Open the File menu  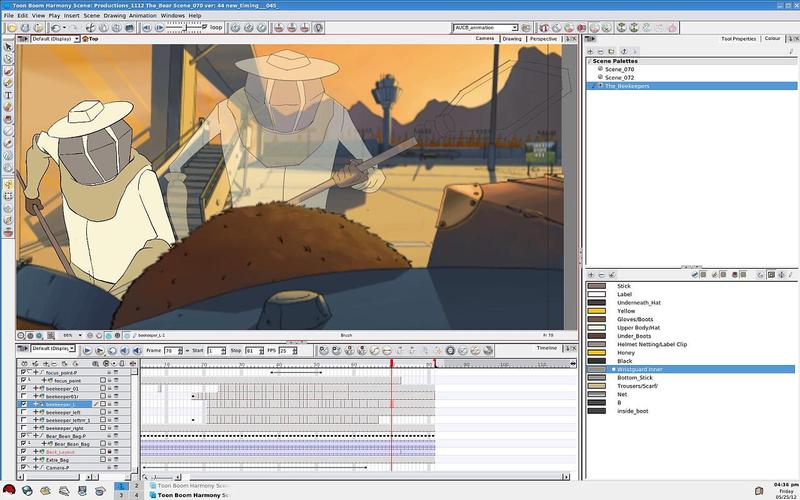point(9,15)
